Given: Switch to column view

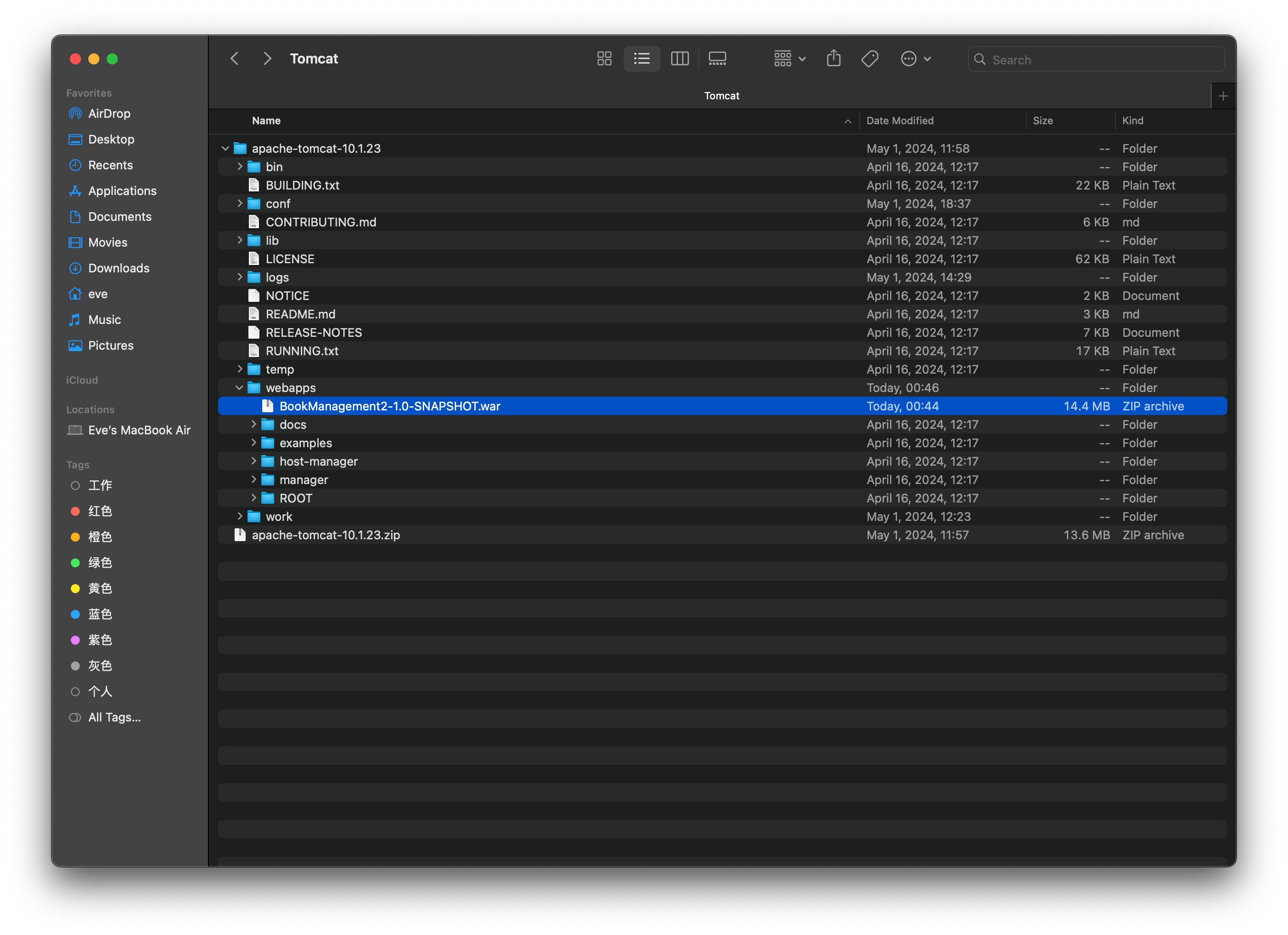Looking at the screenshot, I should tap(679, 58).
